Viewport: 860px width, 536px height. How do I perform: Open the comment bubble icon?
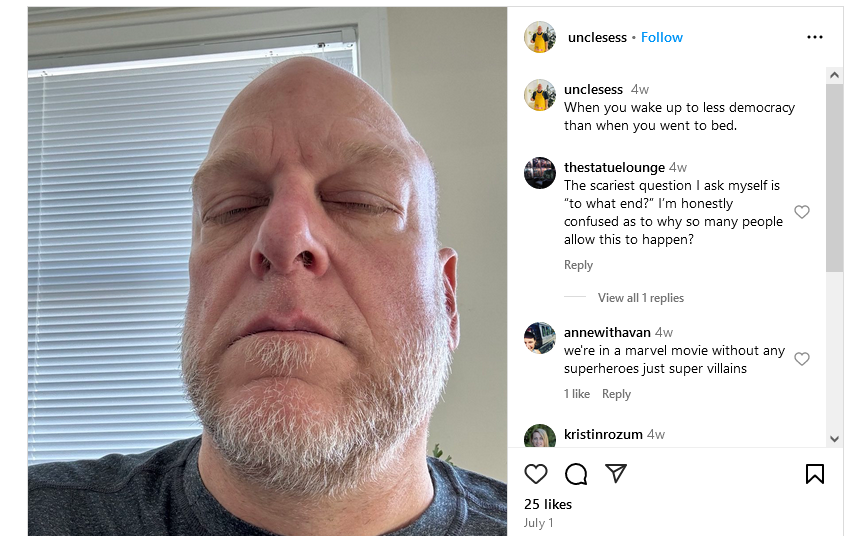coord(576,474)
